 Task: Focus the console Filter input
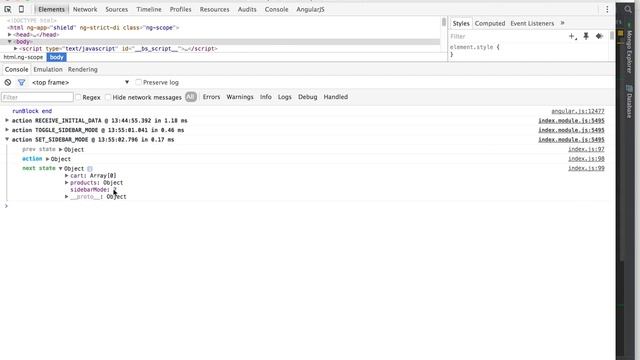37,97
